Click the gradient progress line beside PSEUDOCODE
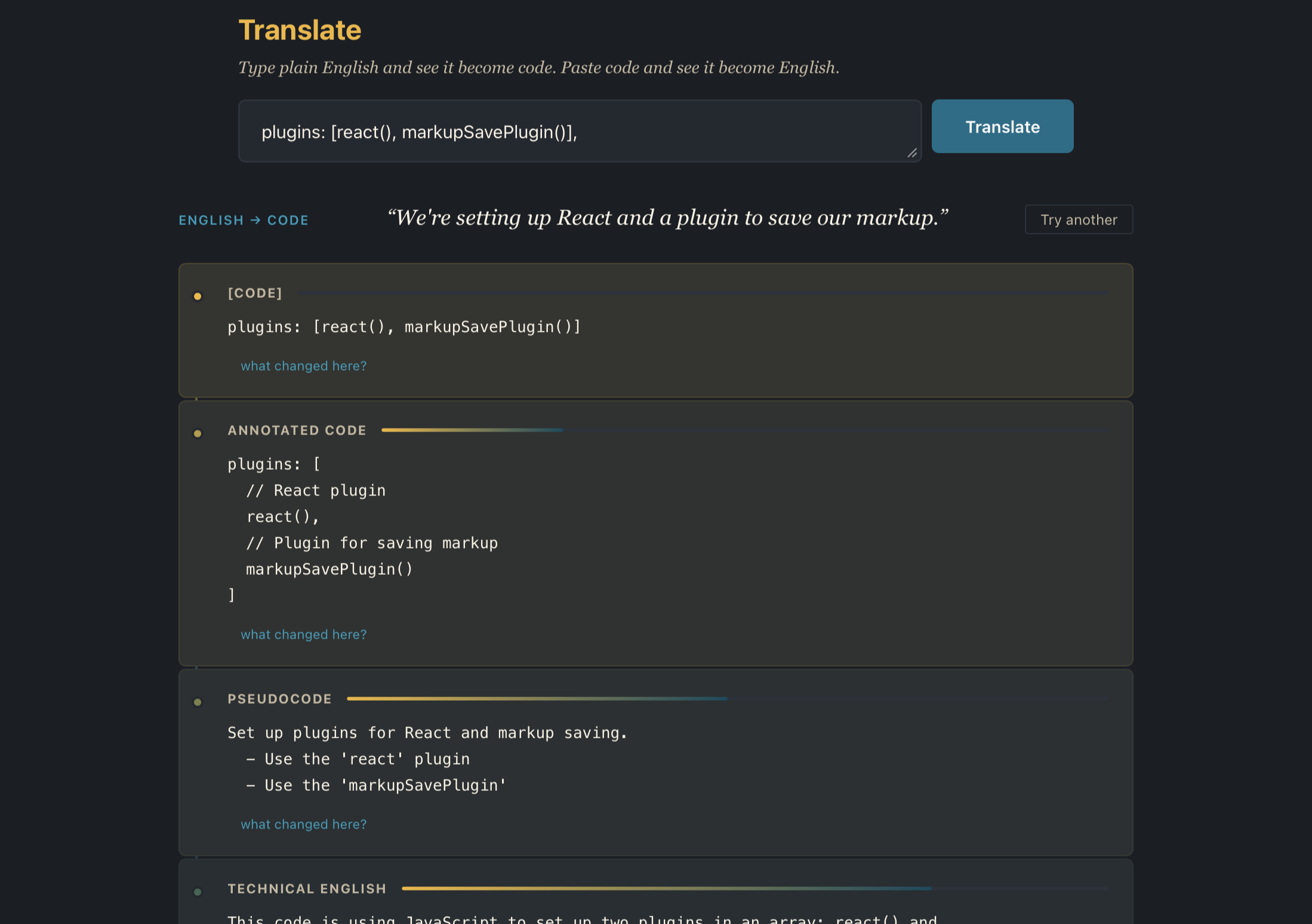This screenshot has height=924, width=1312. 537,698
